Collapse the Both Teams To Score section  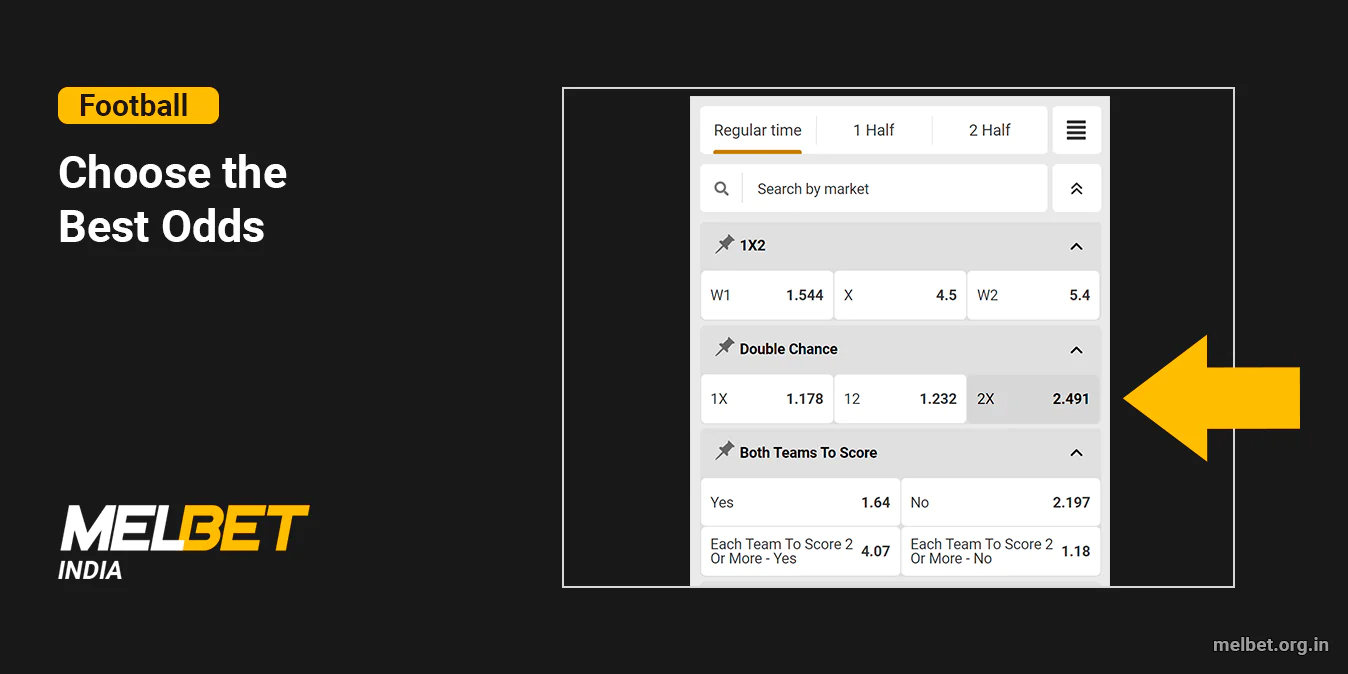(1076, 452)
